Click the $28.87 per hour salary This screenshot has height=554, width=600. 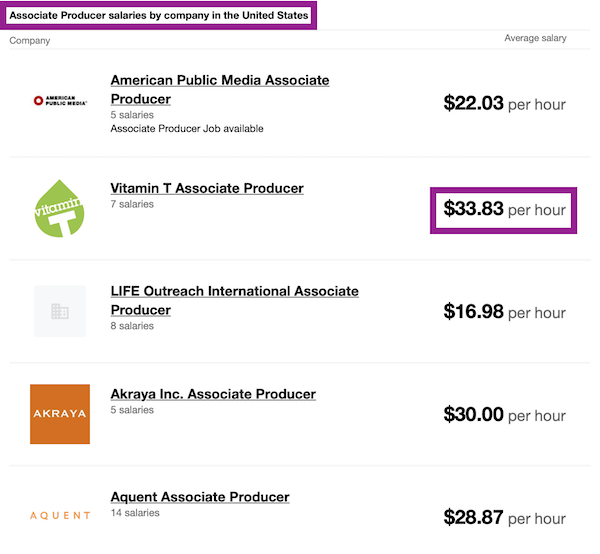[504, 518]
